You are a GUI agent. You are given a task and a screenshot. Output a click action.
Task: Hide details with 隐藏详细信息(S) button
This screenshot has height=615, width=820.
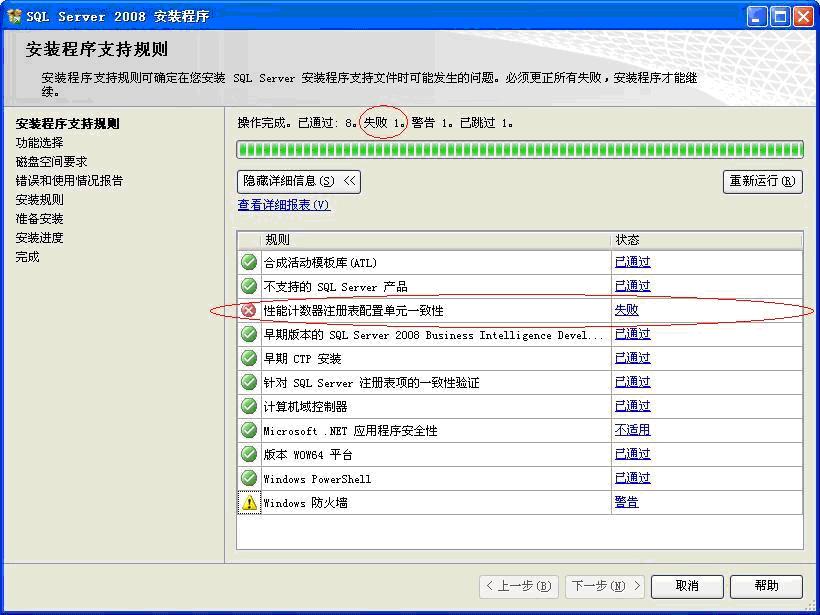pyautogui.click(x=299, y=181)
